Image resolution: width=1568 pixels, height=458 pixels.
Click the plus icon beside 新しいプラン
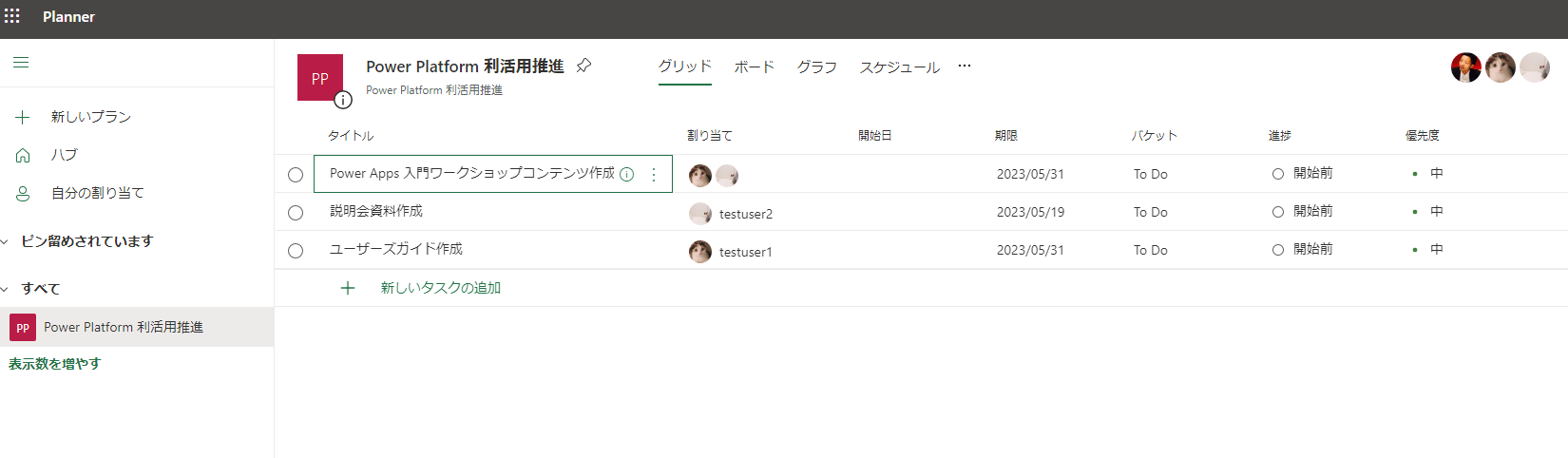(x=23, y=117)
